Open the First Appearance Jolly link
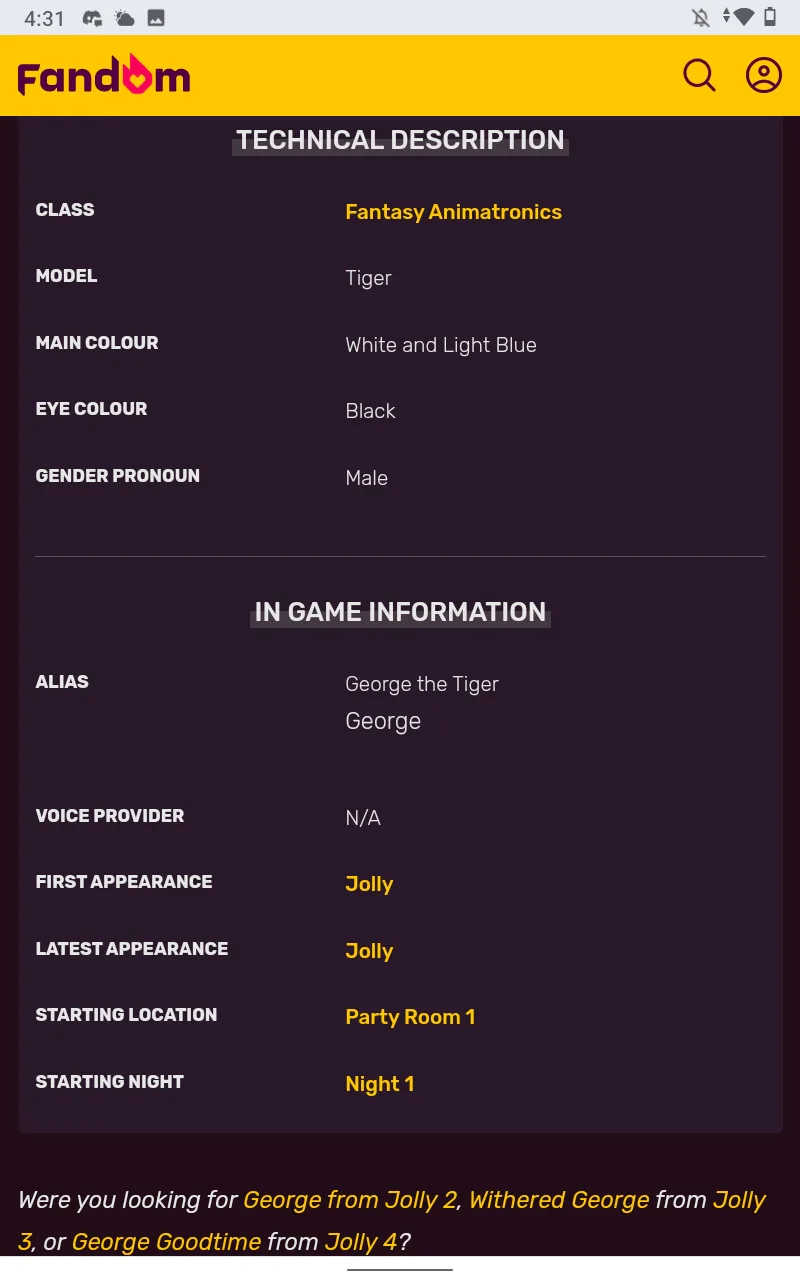This screenshot has height=1280, width=800. click(369, 884)
